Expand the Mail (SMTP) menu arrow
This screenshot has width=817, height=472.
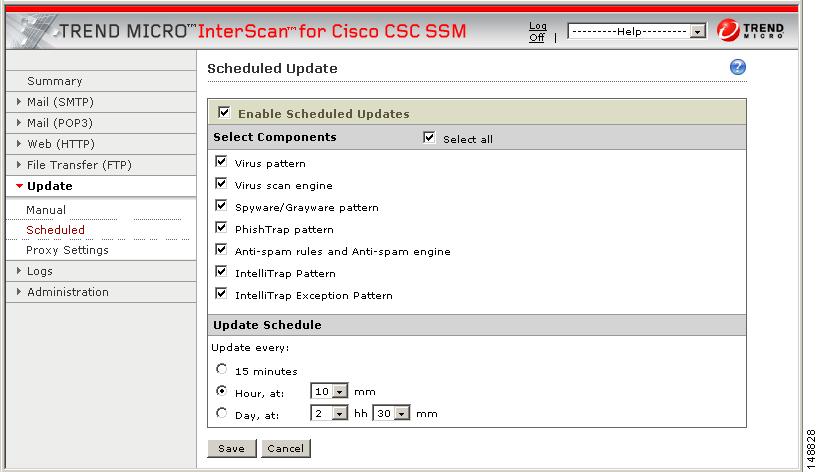click(x=19, y=102)
